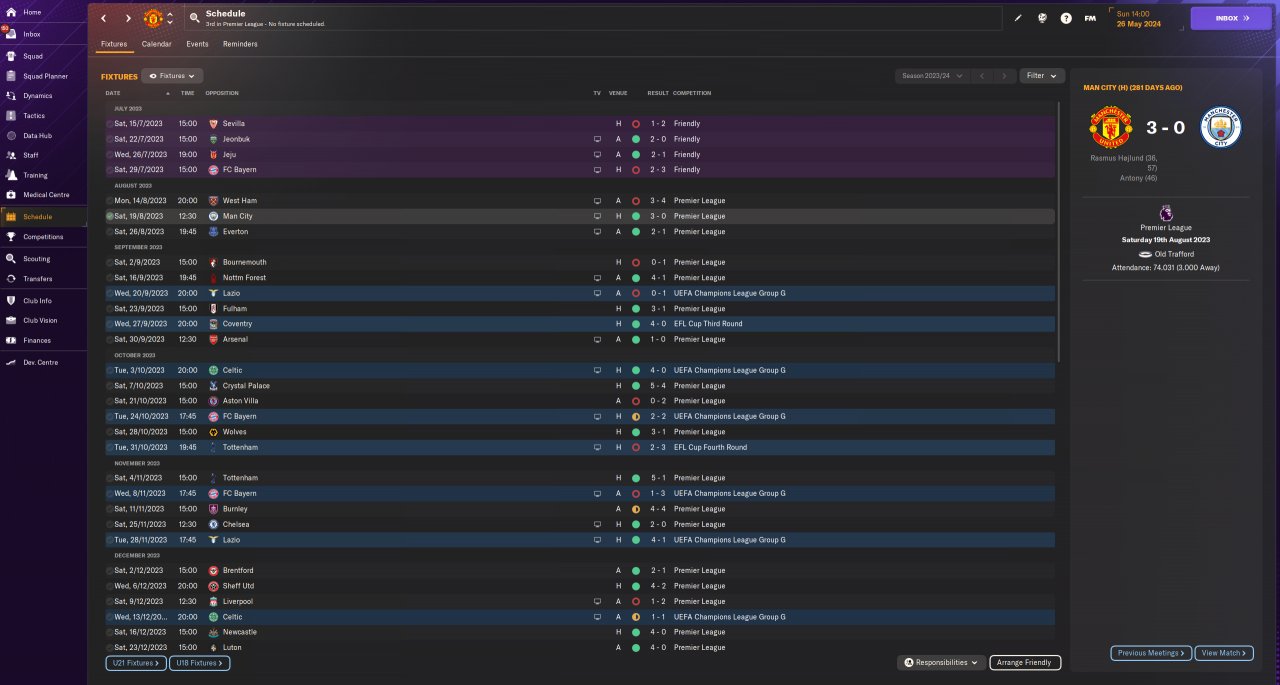Image resolution: width=1280 pixels, height=685 pixels.
Task: Select the Arsenal fixture row circle
Action: pos(109,339)
